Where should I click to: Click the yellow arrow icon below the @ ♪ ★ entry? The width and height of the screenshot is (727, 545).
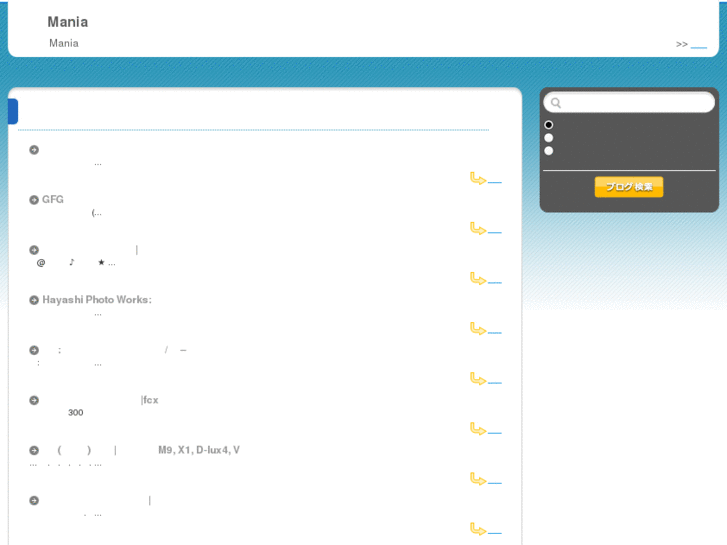coord(478,279)
